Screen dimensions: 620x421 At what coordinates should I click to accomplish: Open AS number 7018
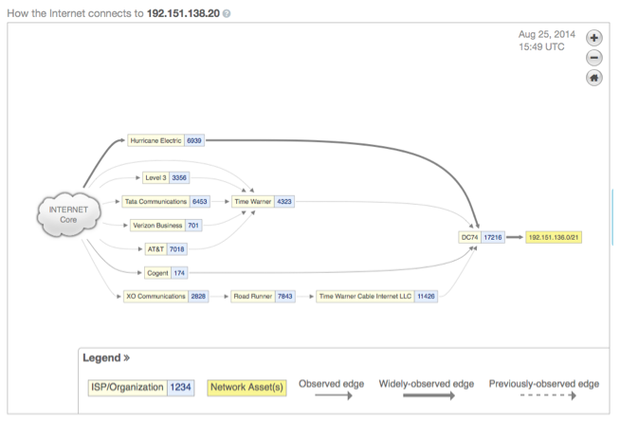[177, 249]
